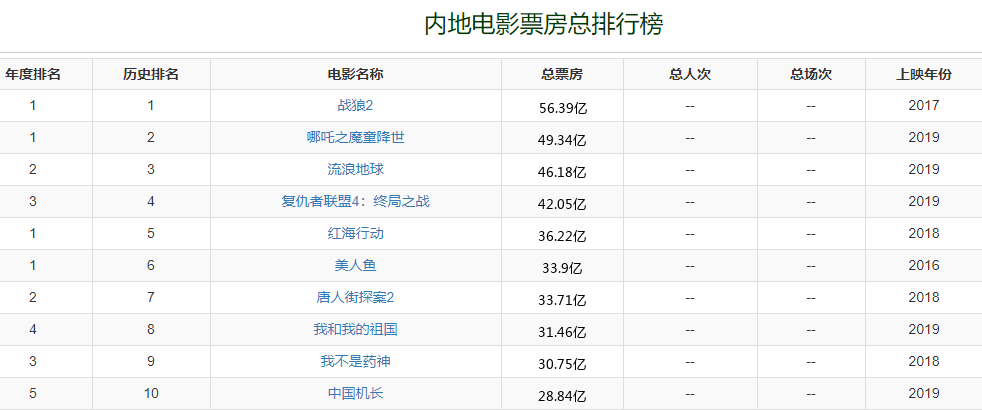The image size is (982, 410).
Task: Click the 2016 release year cell
Action: pyautogui.click(x=924, y=265)
